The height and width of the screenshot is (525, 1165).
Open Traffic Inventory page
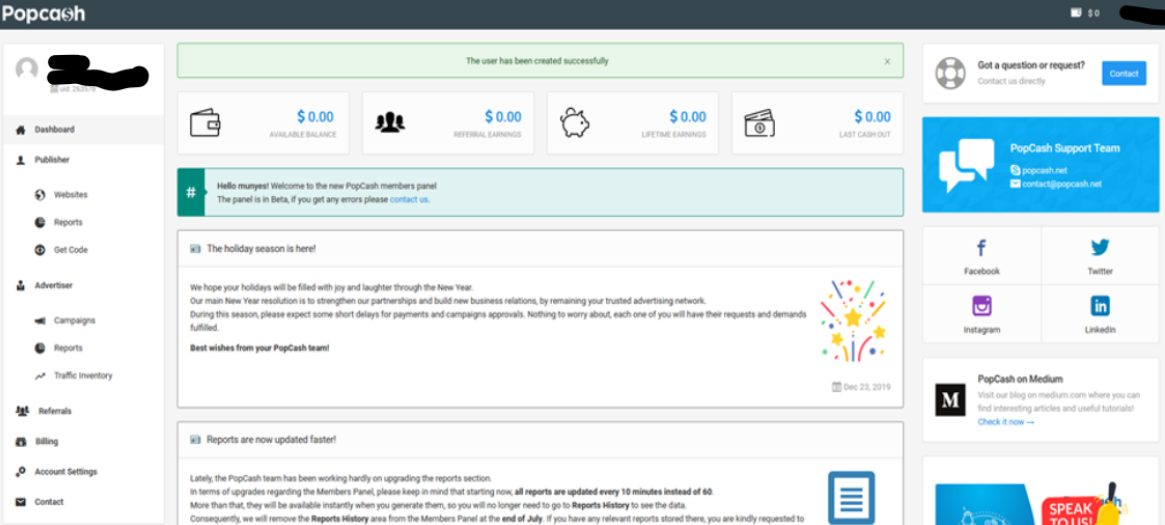point(82,375)
